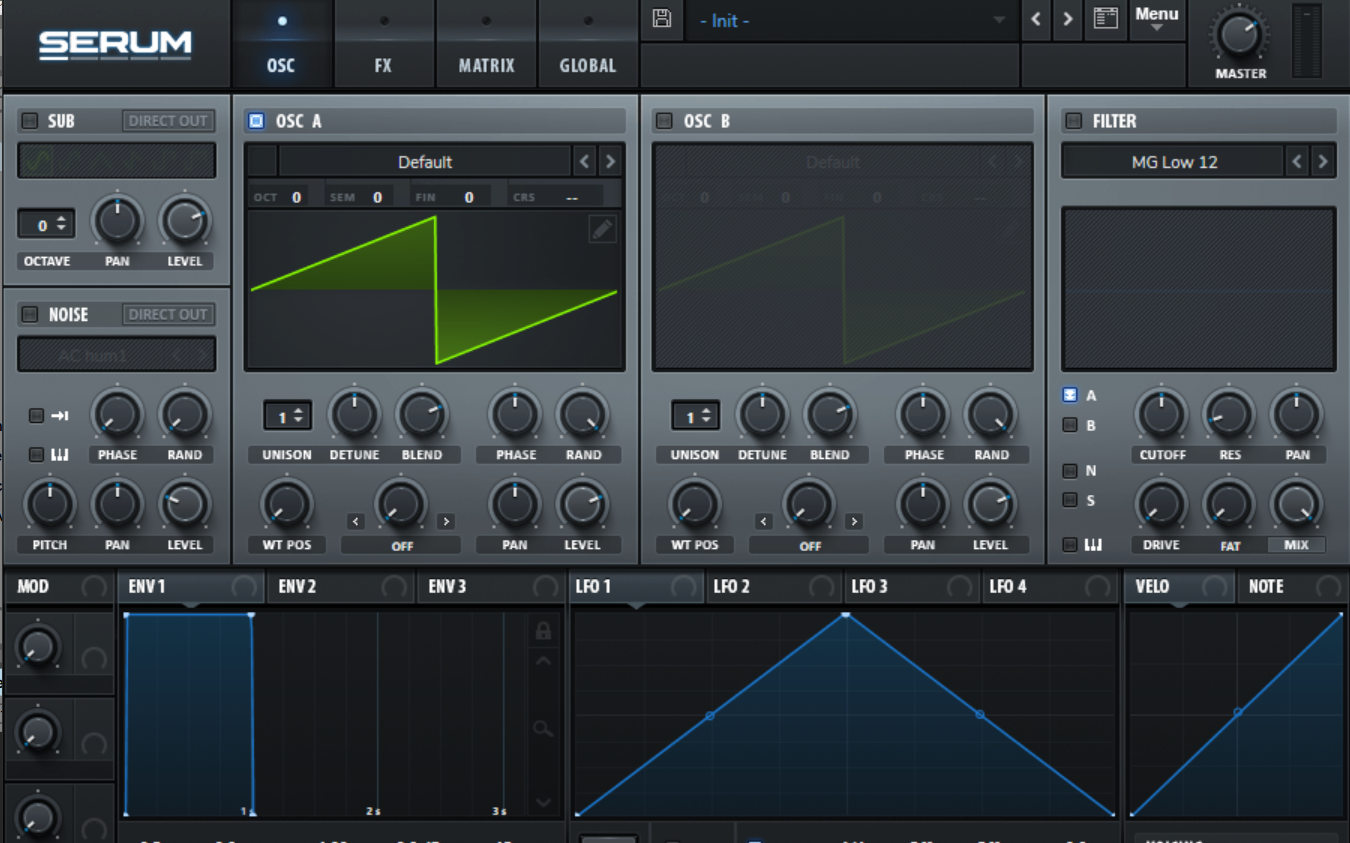Click the ENV 2 modulation source handle
Image resolution: width=1350 pixels, height=843 pixels.
[395, 587]
